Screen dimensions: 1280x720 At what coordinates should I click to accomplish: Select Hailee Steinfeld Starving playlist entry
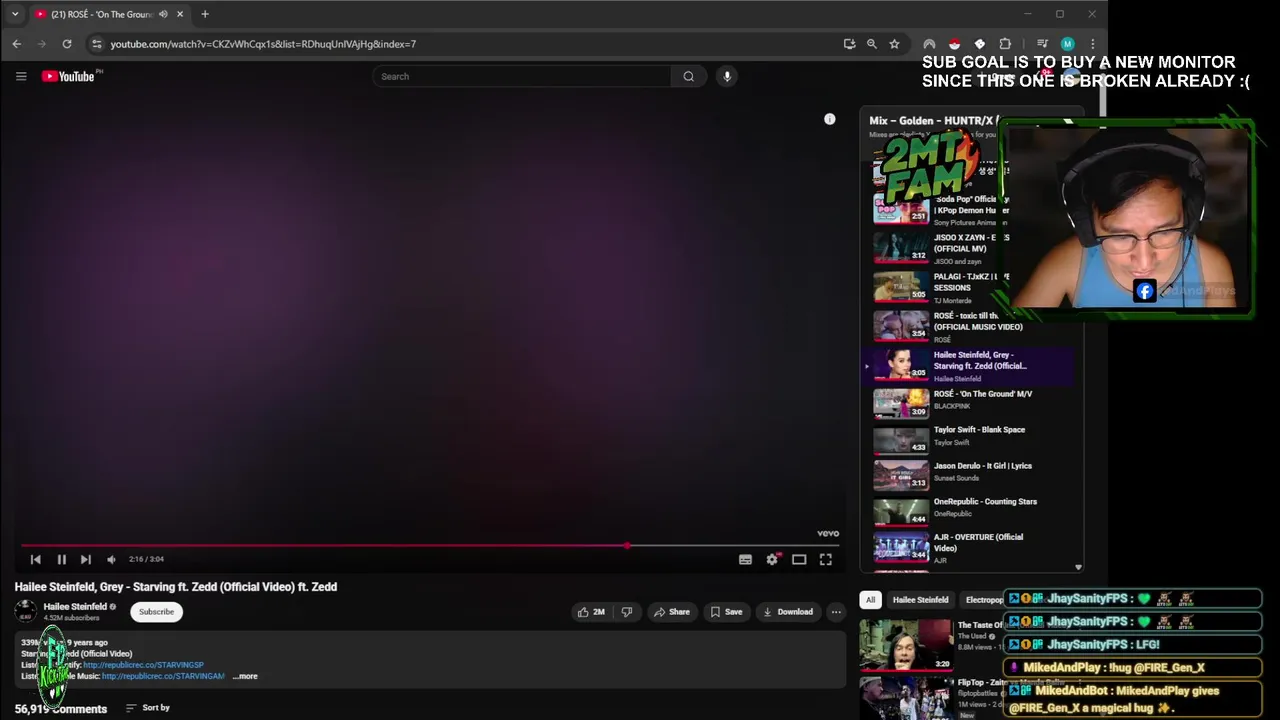pyautogui.click(x=967, y=366)
